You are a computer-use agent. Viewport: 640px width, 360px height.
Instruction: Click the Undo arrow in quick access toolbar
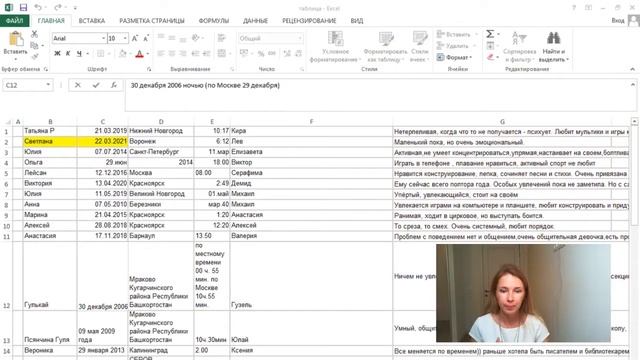coord(38,7)
